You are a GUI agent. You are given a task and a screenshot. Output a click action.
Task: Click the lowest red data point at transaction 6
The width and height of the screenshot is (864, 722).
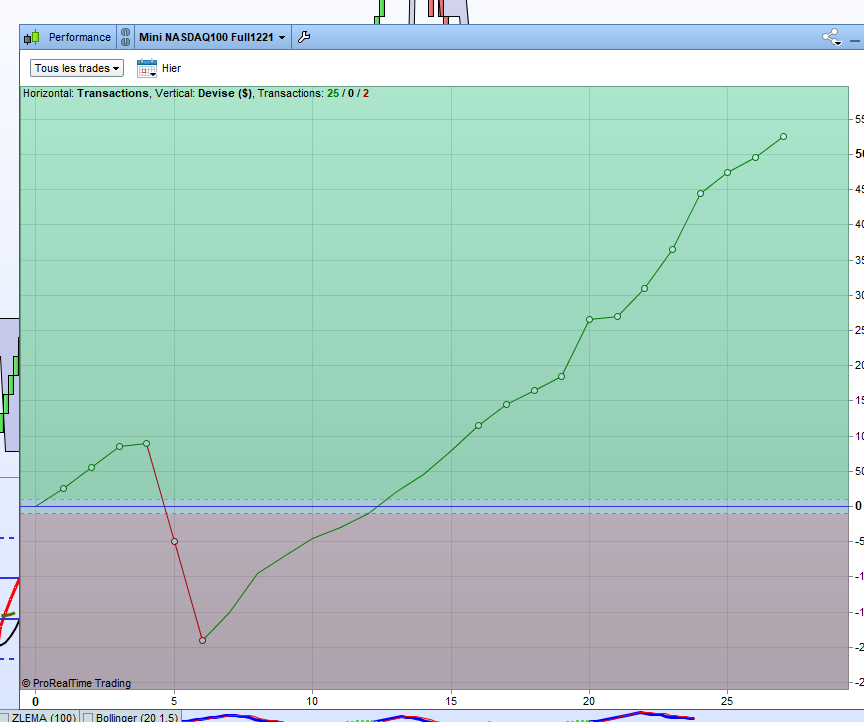pyautogui.click(x=202, y=640)
